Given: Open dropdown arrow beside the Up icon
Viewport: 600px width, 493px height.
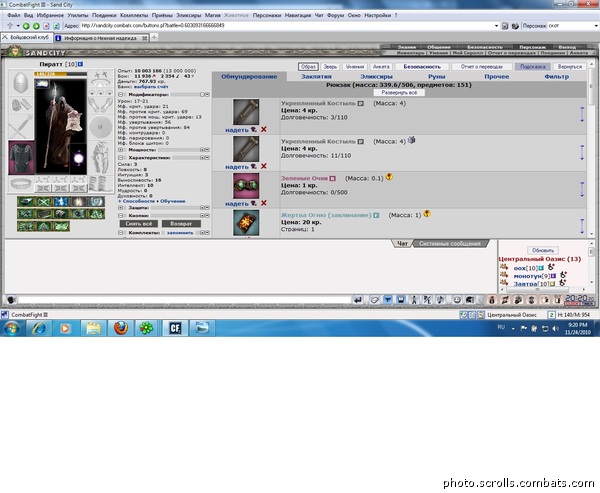Looking at the screenshot, I should click(x=18, y=26).
